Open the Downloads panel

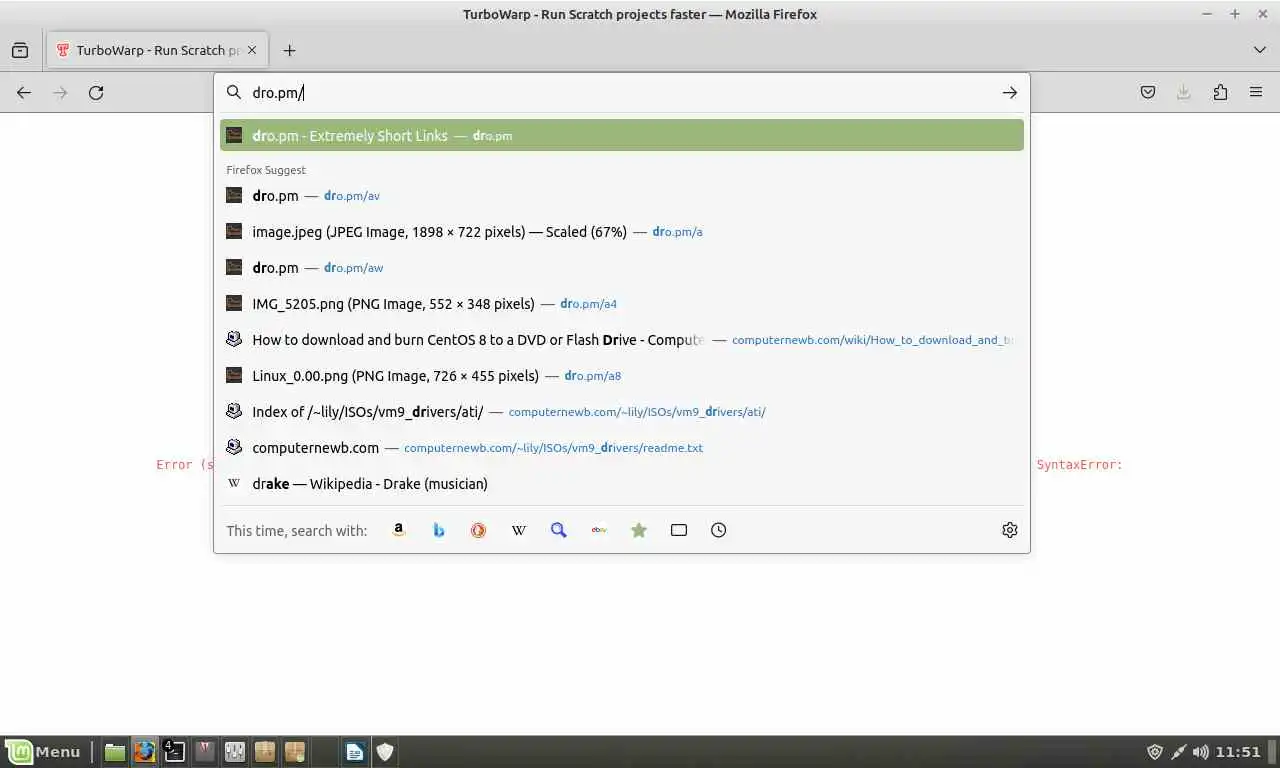[x=1184, y=92]
